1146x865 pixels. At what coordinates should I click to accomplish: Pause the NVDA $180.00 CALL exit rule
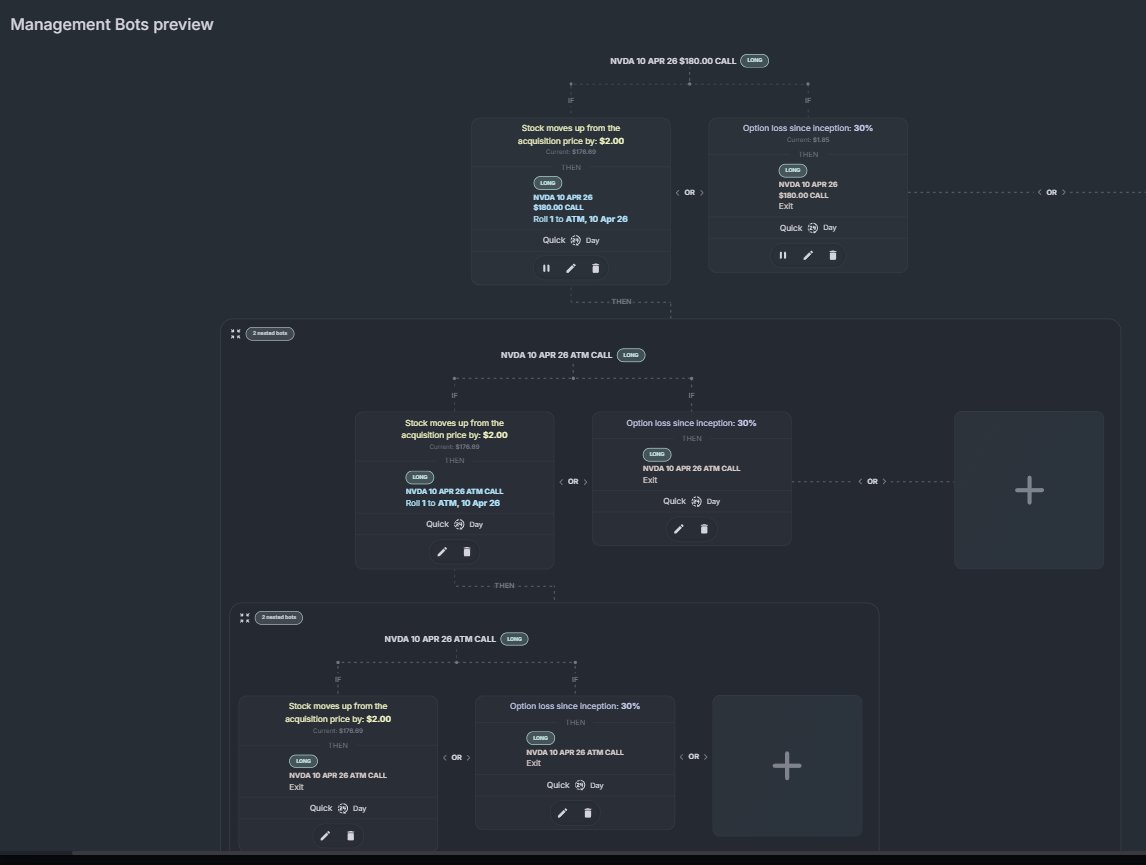point(783,255)
